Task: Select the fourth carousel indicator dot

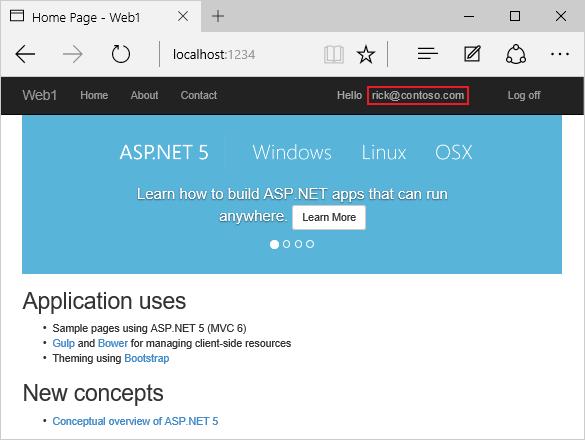Action: pyautogui.click(x=310, y=244)
